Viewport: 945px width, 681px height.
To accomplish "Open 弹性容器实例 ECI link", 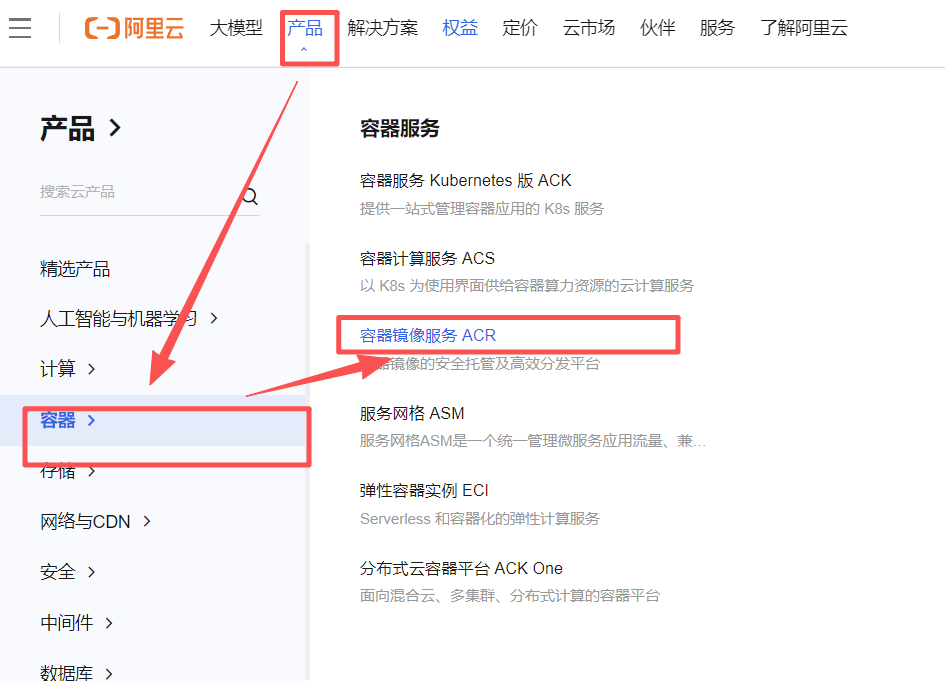I will pyautogui.click(x=424, y=491).
